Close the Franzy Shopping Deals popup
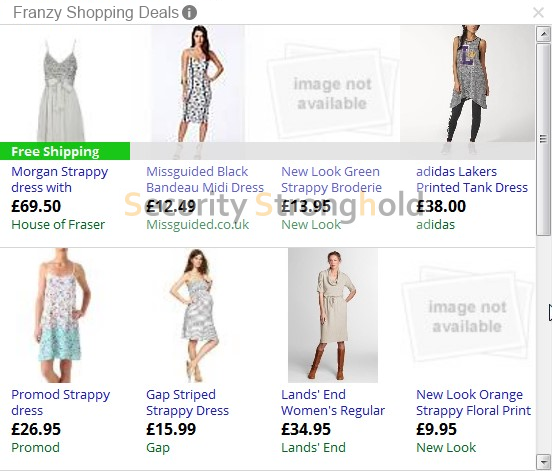The height and width of the screenshot is (471, 552). [538, 13]
